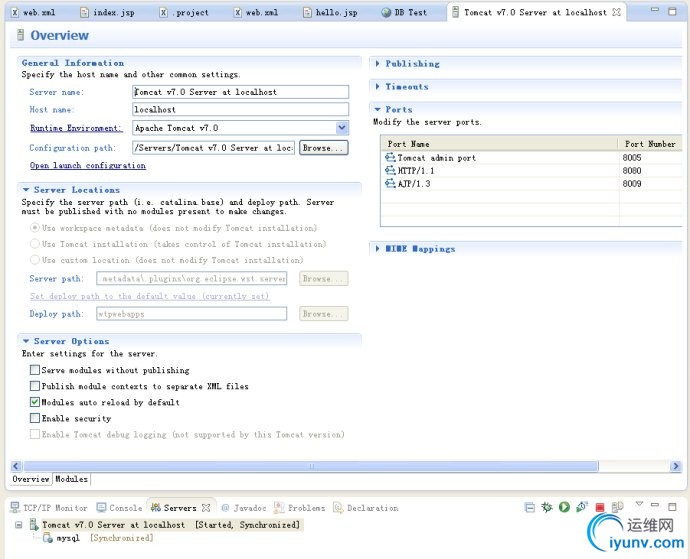Check Publish module contexts to separate XML files
This screenshot has width=690, height=559.
click(x=35, y=386)
